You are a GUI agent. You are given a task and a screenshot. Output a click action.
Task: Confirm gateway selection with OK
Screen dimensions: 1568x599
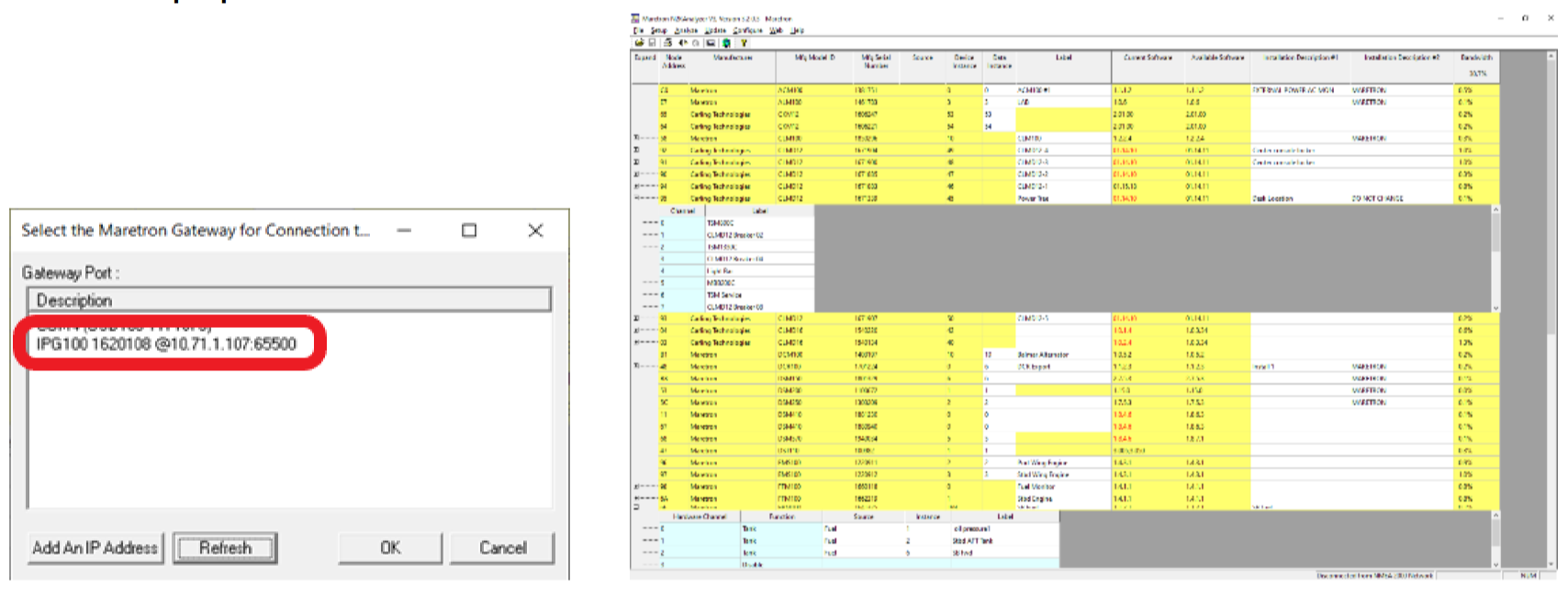[x=391, y=548]
